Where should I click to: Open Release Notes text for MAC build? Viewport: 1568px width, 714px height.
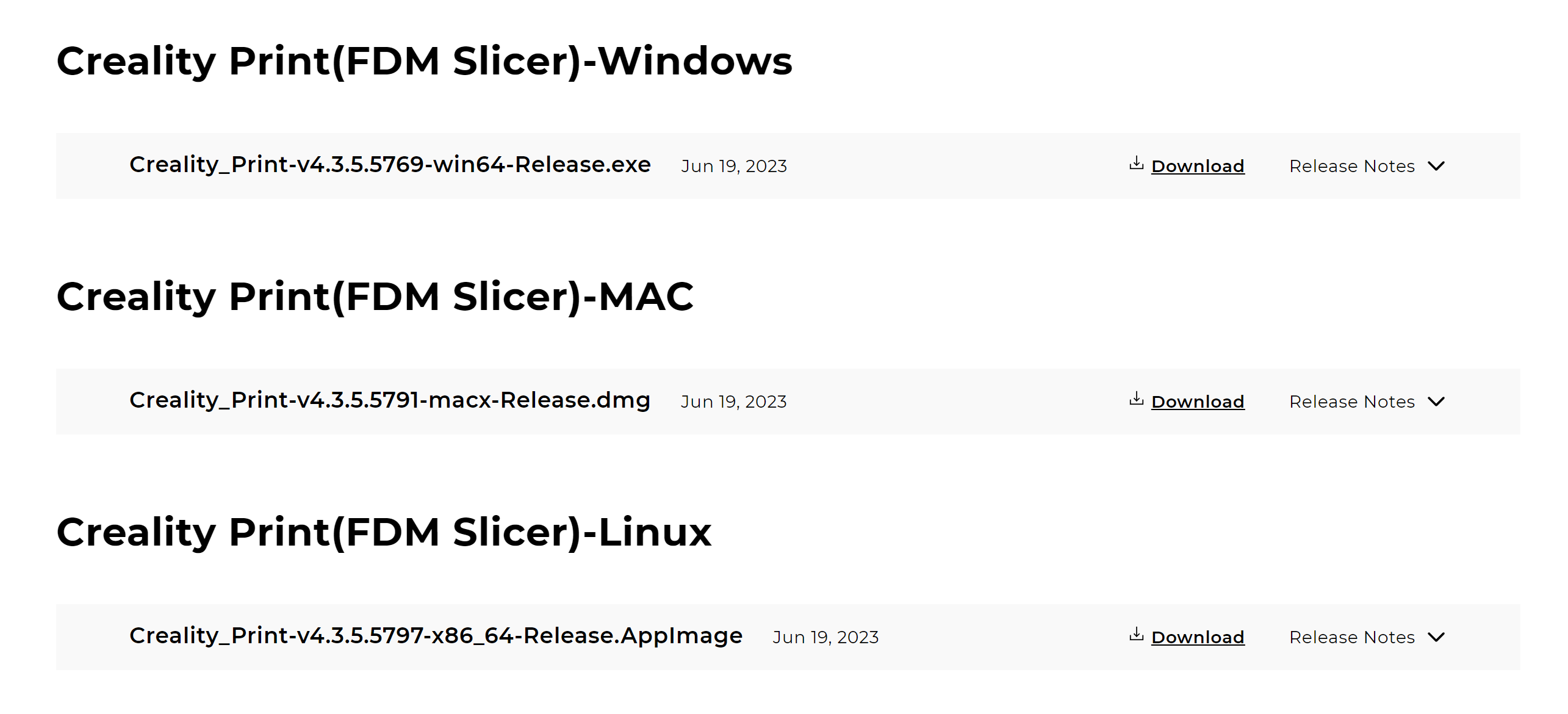[x=1351, y=402]
